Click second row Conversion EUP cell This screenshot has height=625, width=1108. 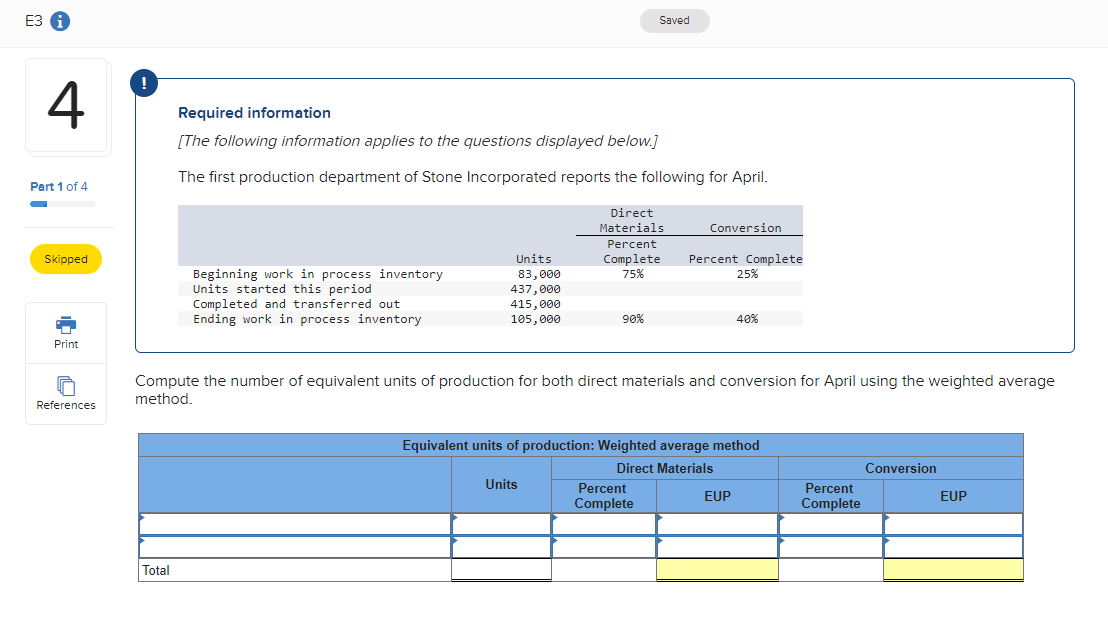click(953, 547)
